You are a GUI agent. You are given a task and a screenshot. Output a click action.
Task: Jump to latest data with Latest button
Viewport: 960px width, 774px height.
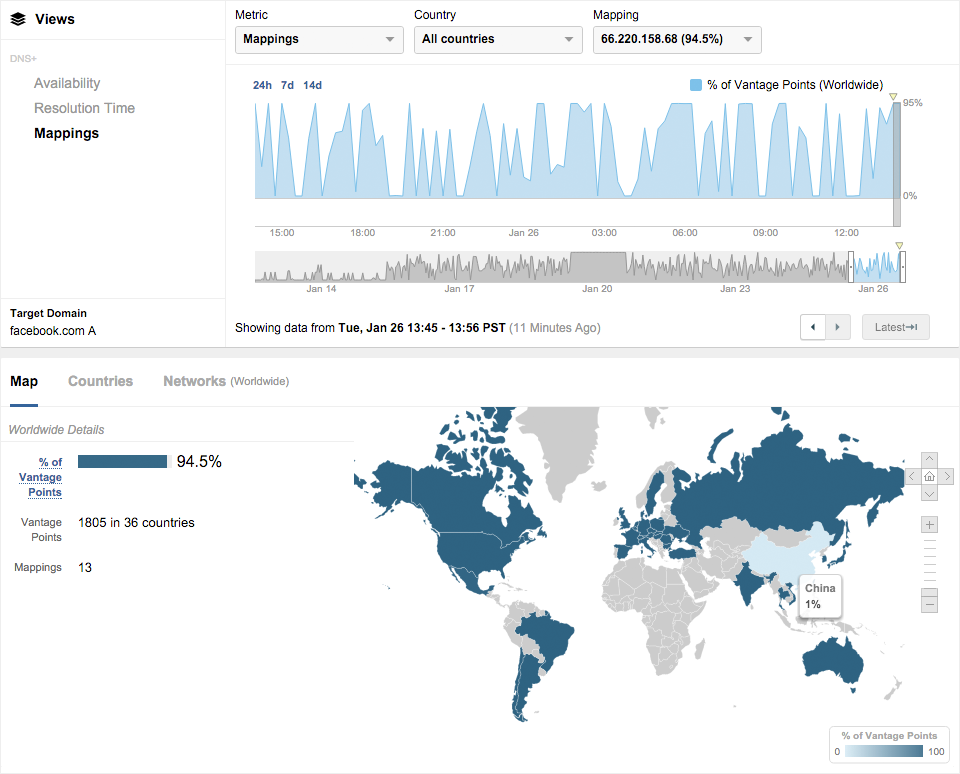895,327
